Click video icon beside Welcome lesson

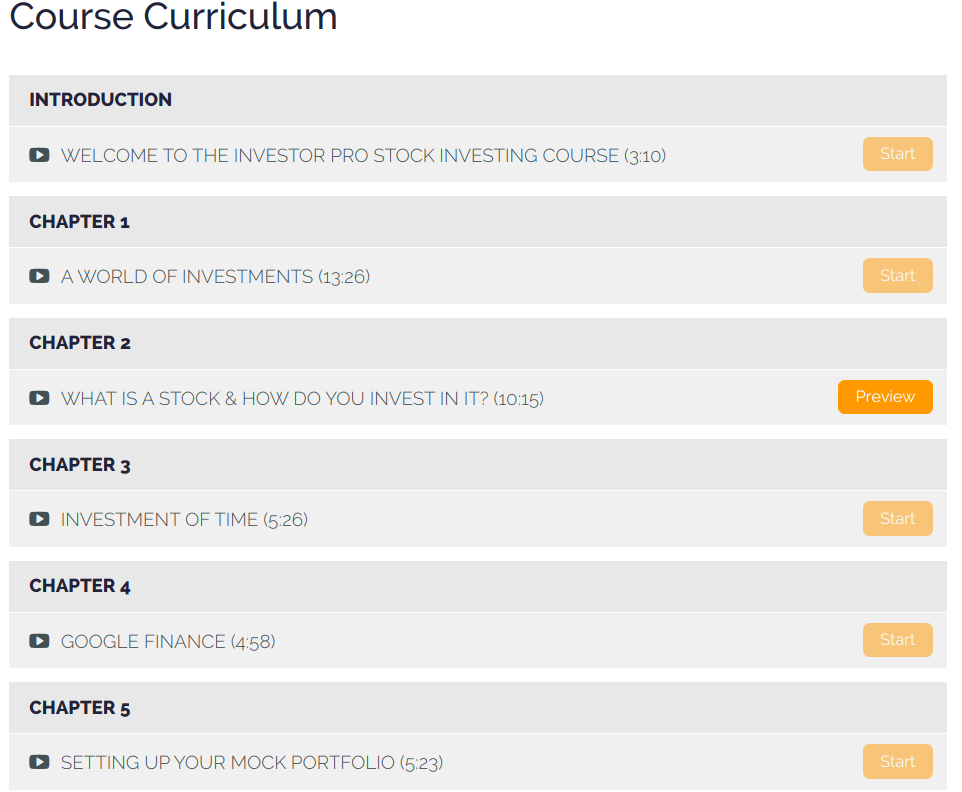coord(39,155)
